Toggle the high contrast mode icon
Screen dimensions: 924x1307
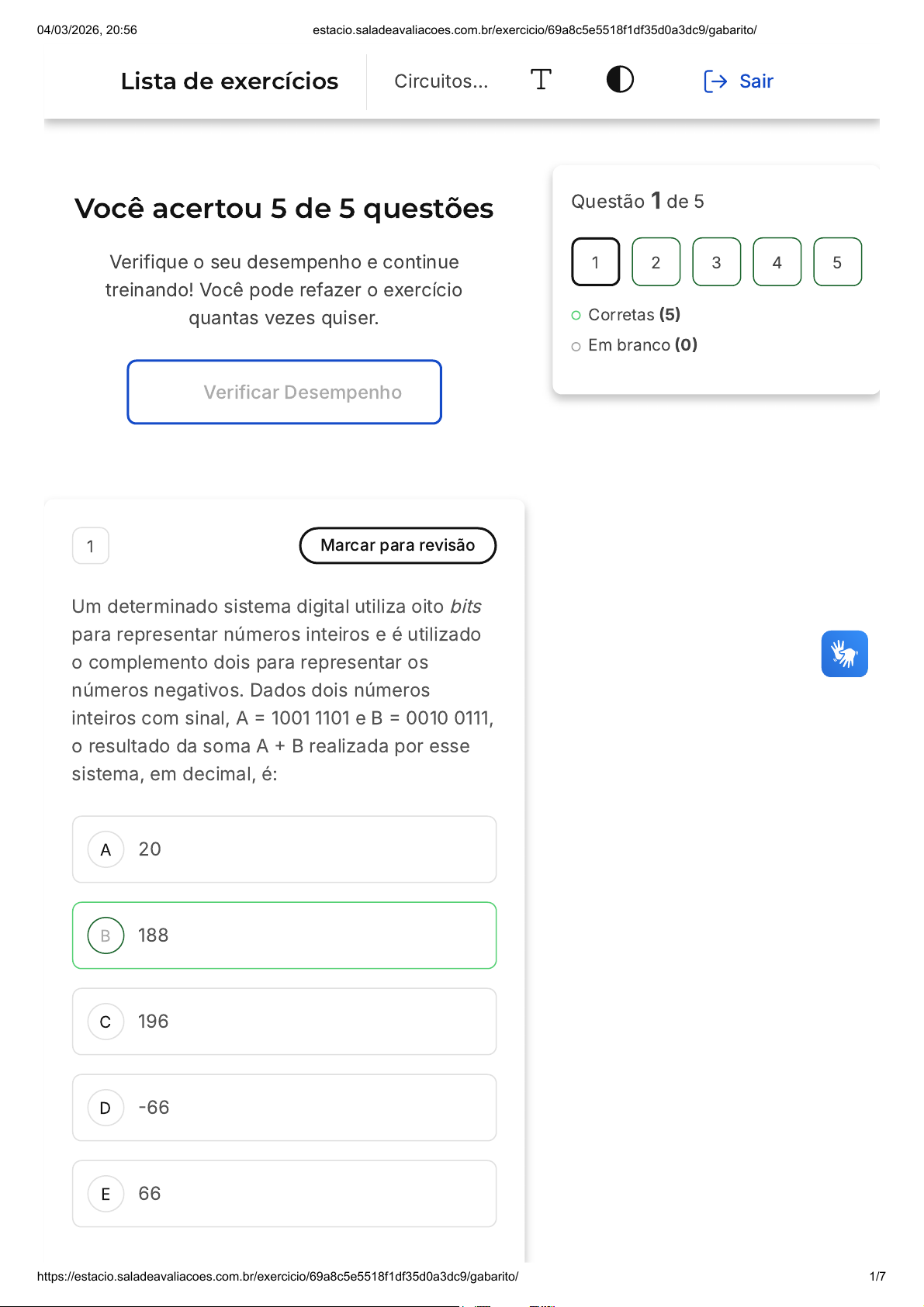tap(620, 80)
